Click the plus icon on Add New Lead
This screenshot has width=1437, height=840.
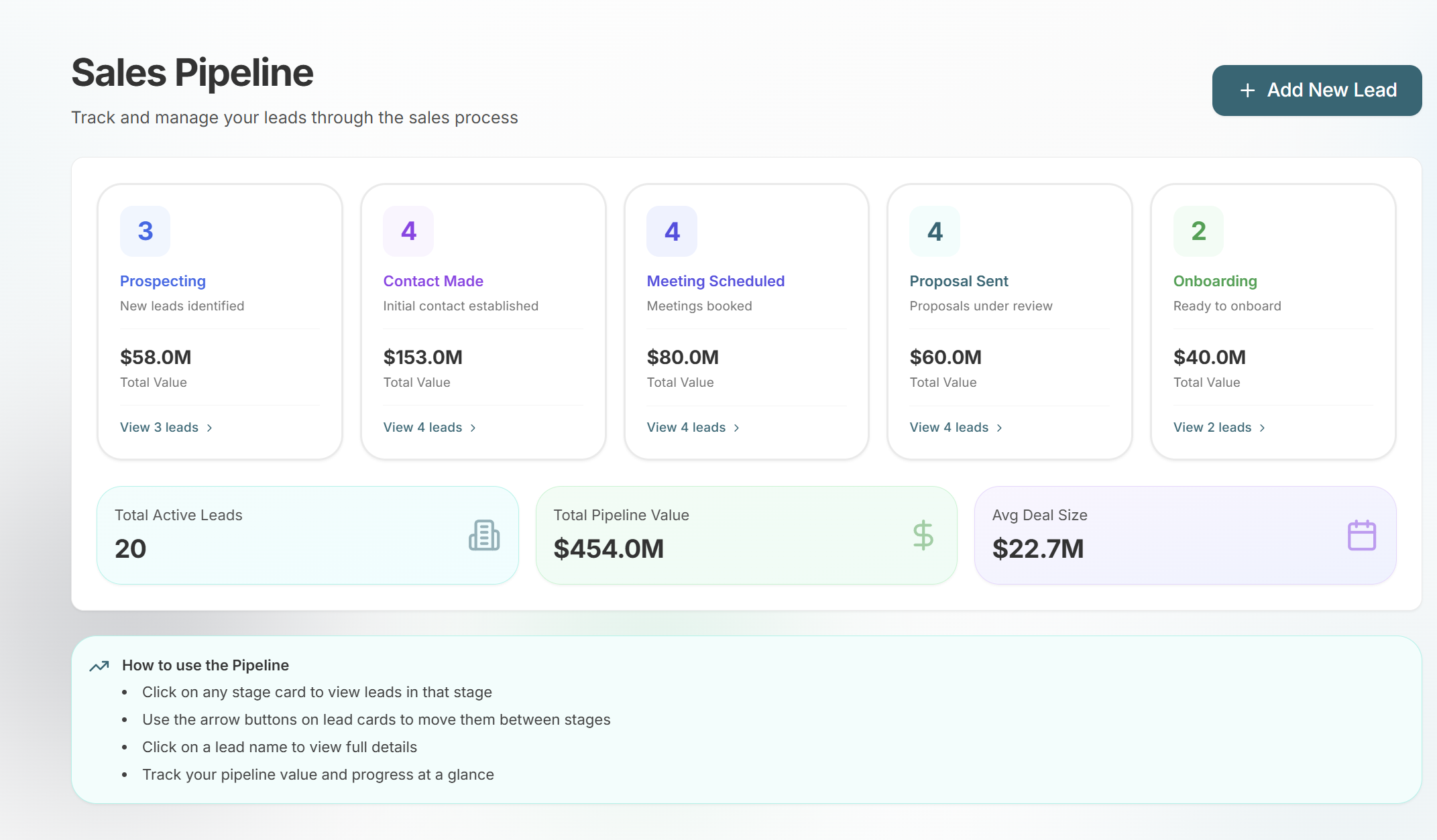[x=1247, y=91]
